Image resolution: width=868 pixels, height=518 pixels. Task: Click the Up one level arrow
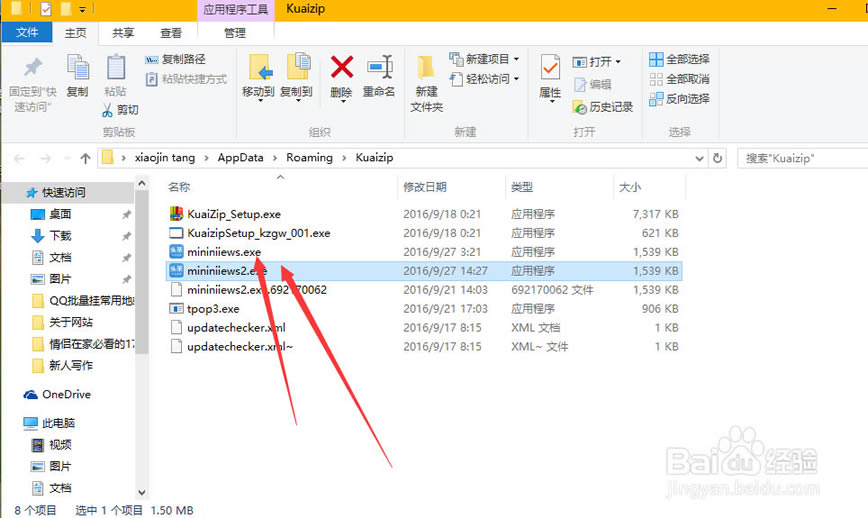[x=85, y=159]
